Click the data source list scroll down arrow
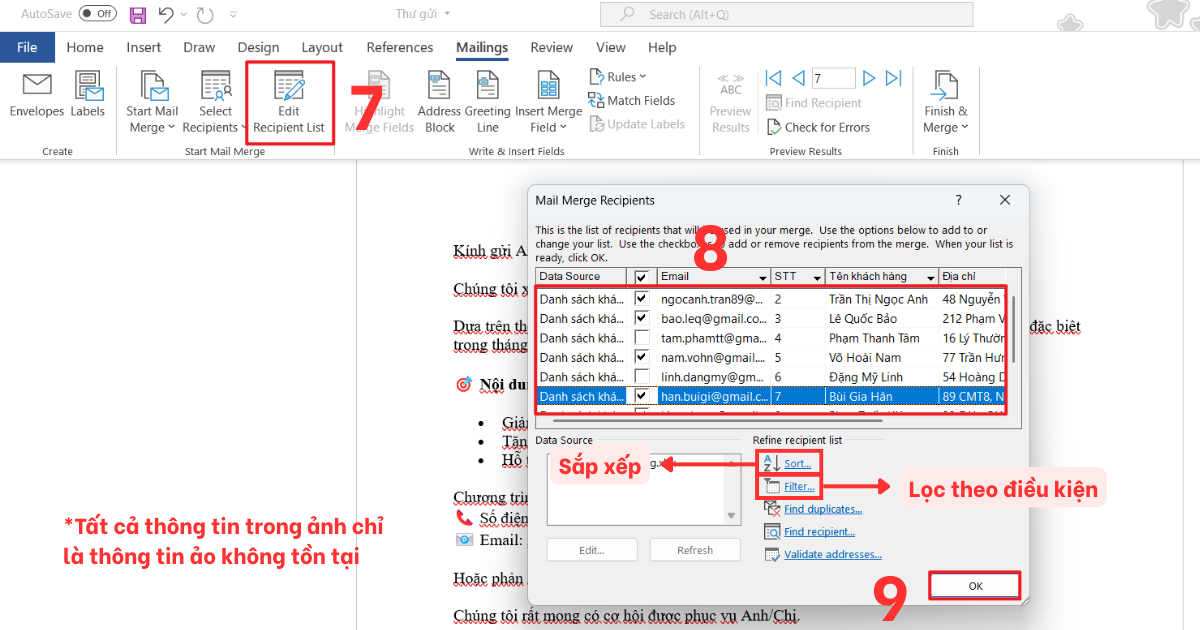Viewport: 1200px width, 630px height. pos(731,516)
